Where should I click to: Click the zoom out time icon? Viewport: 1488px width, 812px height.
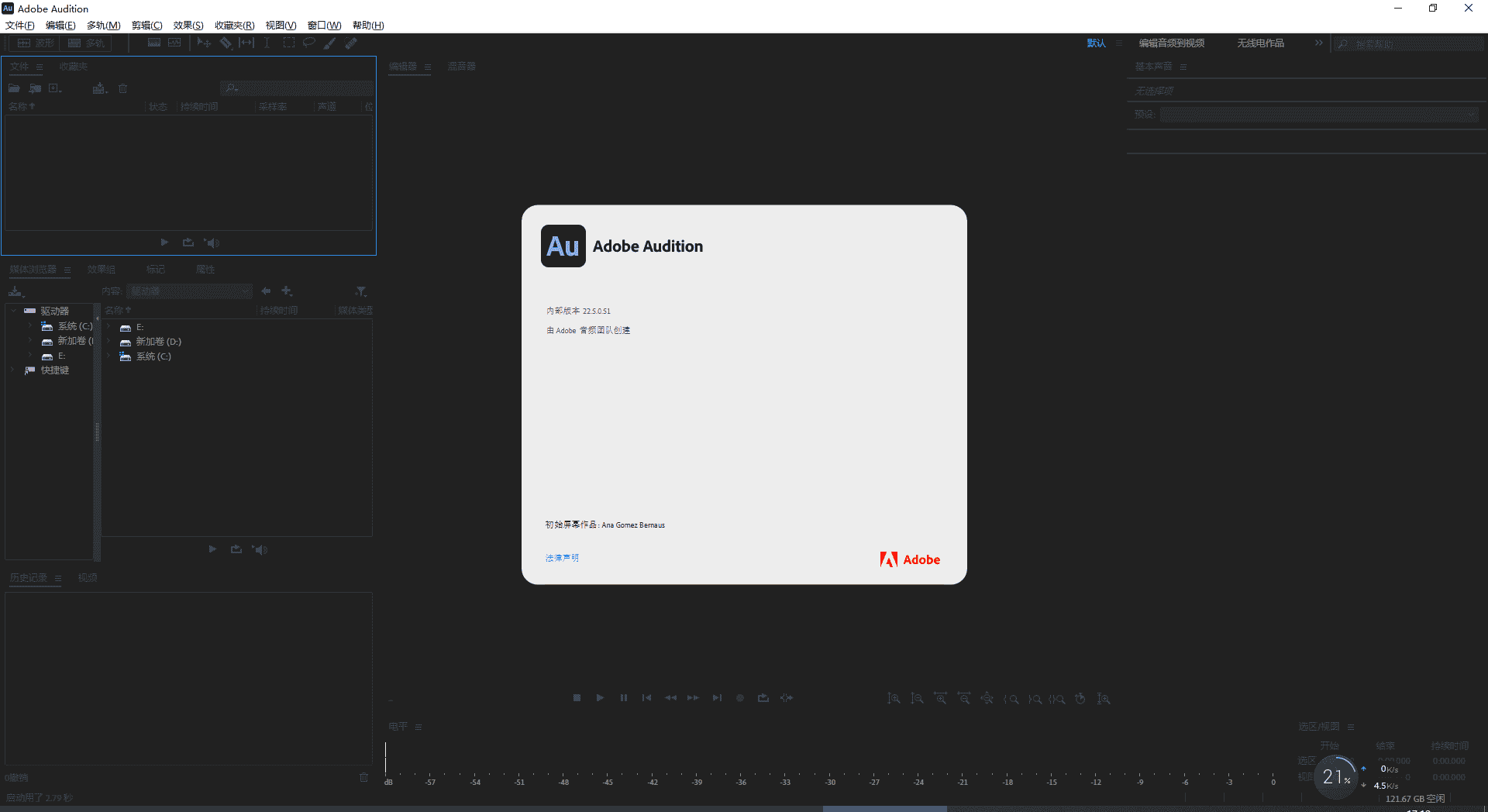(x=963, y=699)
